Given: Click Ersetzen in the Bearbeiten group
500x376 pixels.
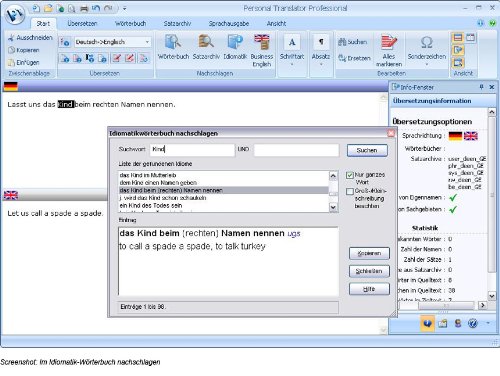Looking at the screenshot, I should [354, 58].
